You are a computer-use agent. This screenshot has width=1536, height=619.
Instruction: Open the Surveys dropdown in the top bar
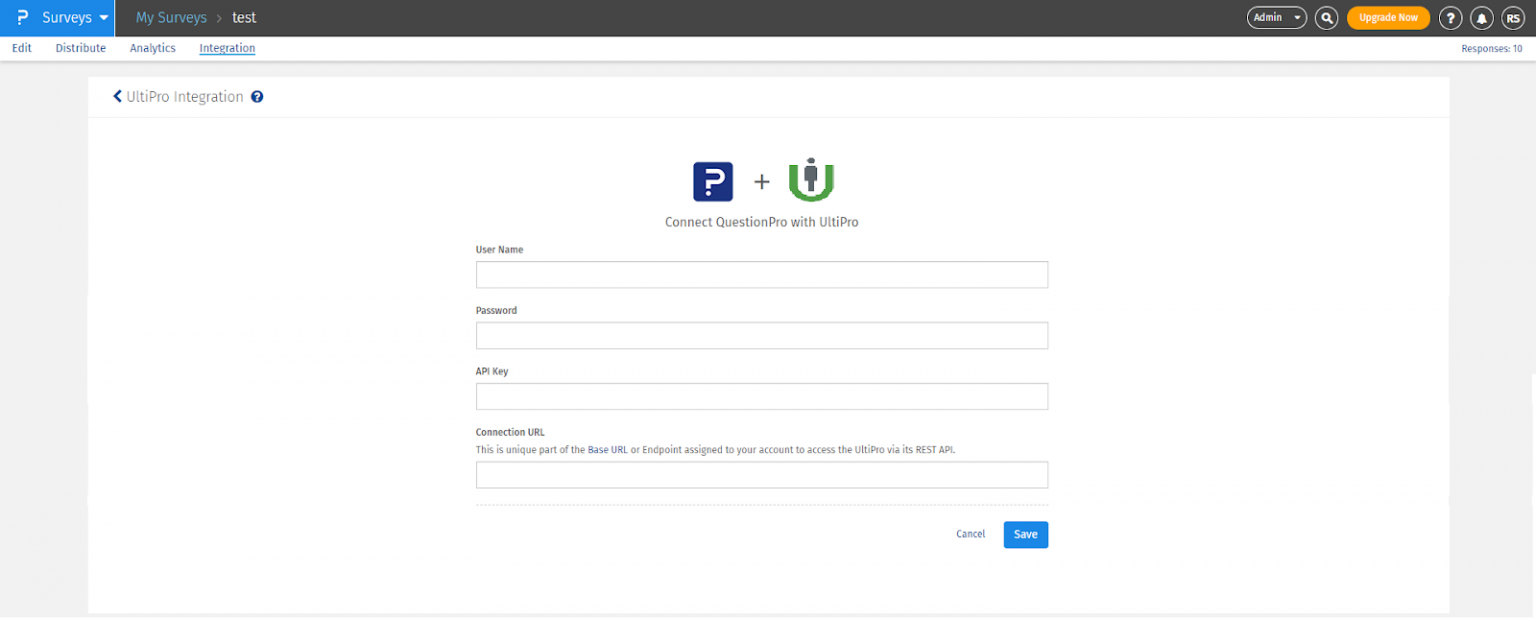pyautogui.click(x=68, y=17)
